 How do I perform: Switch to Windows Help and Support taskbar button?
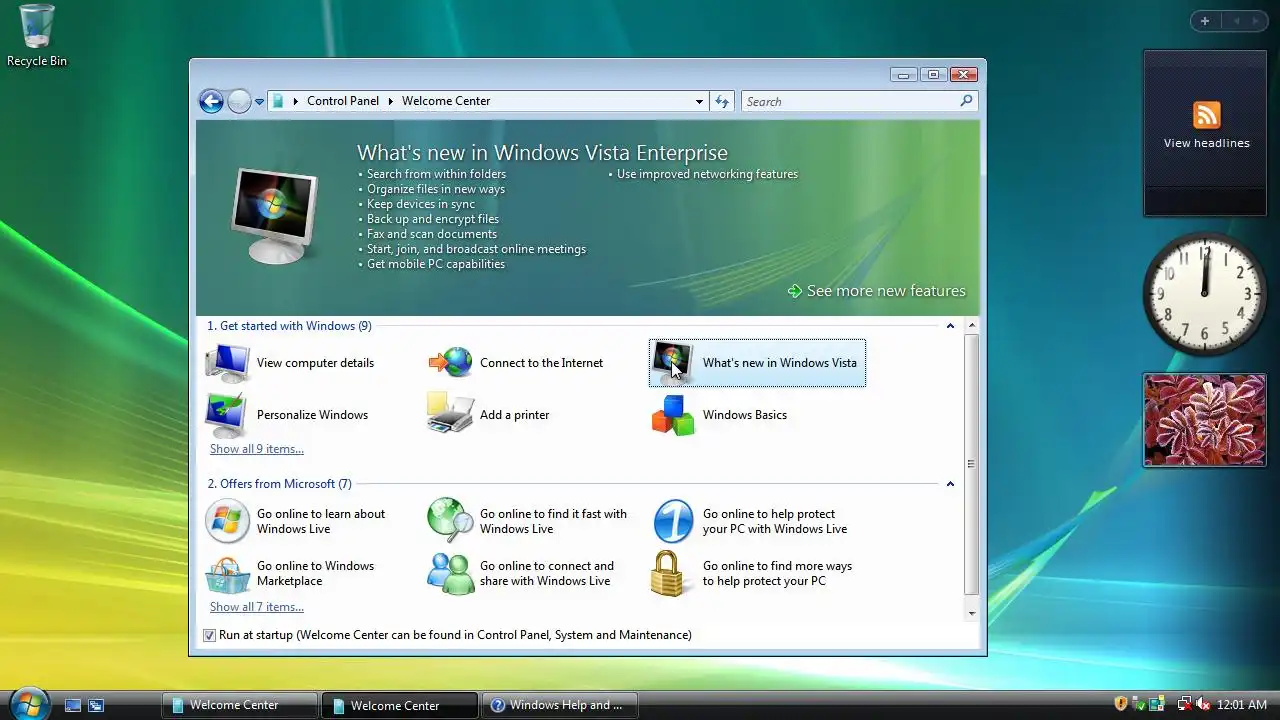560,705
